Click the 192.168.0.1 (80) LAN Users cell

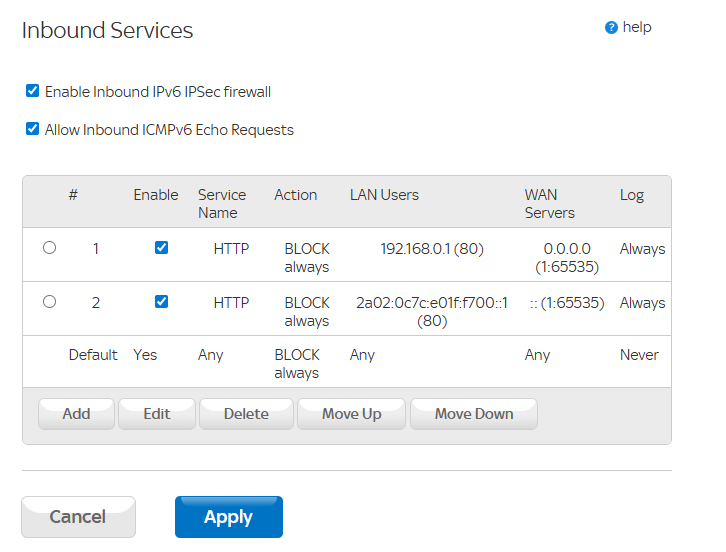pos(432,249)
